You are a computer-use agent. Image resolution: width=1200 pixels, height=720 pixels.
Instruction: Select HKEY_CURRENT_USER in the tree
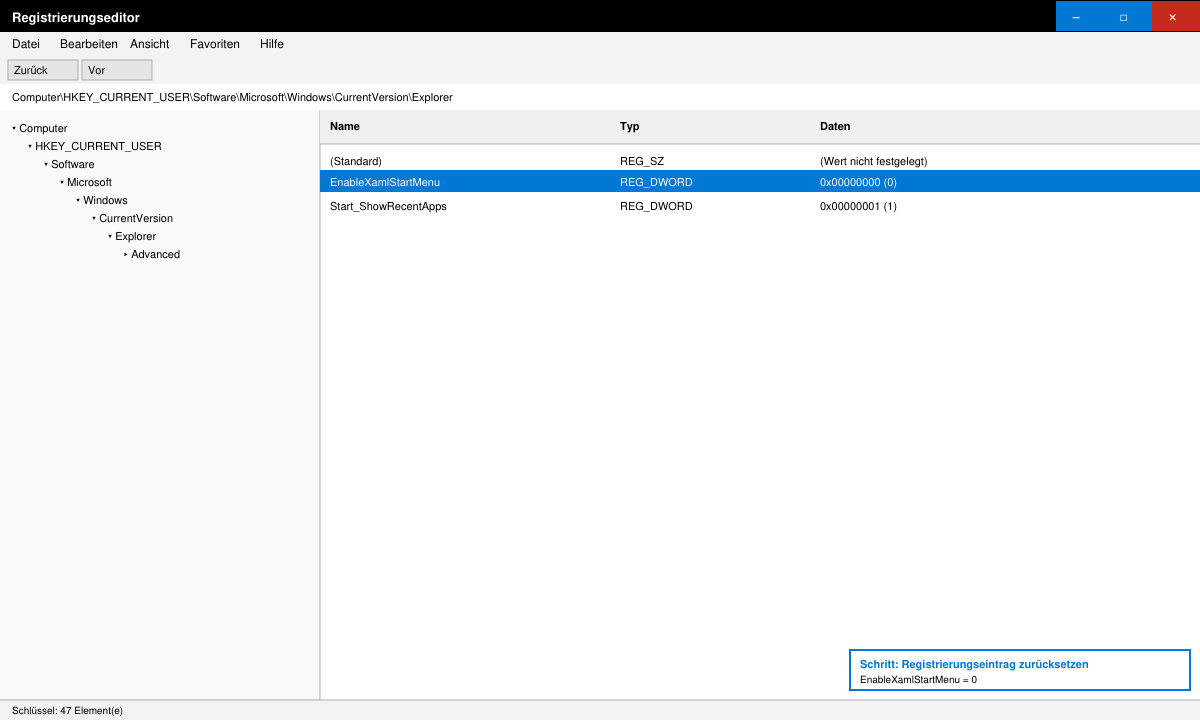click(98, 146)
